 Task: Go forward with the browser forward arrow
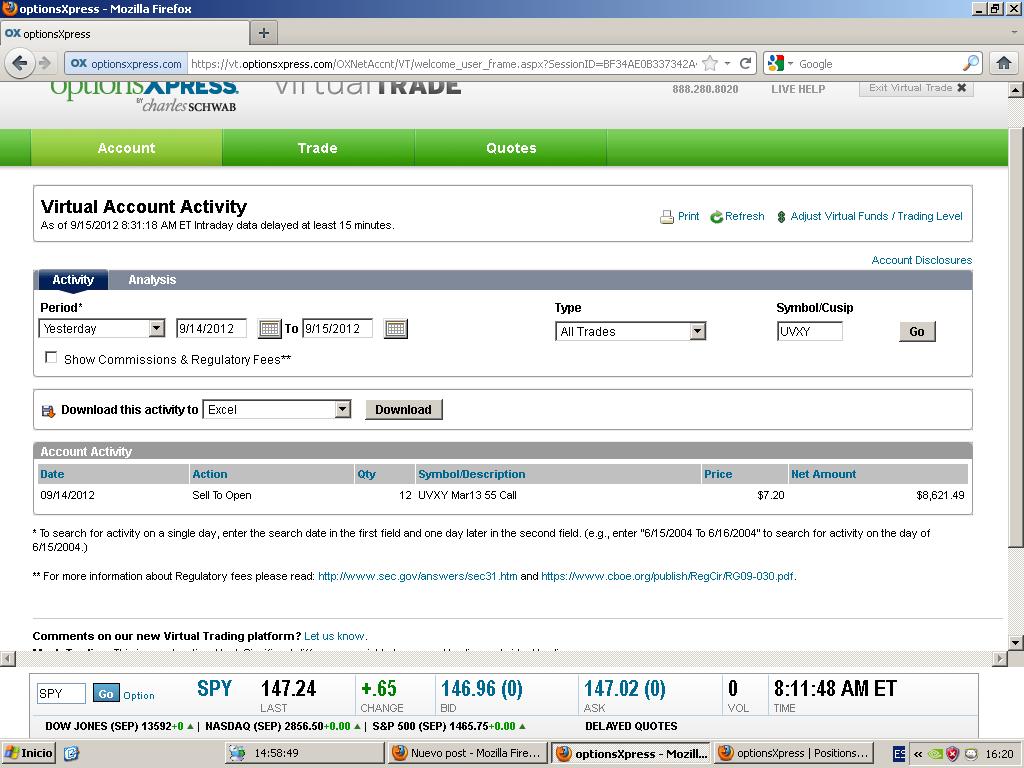point(45,63)
